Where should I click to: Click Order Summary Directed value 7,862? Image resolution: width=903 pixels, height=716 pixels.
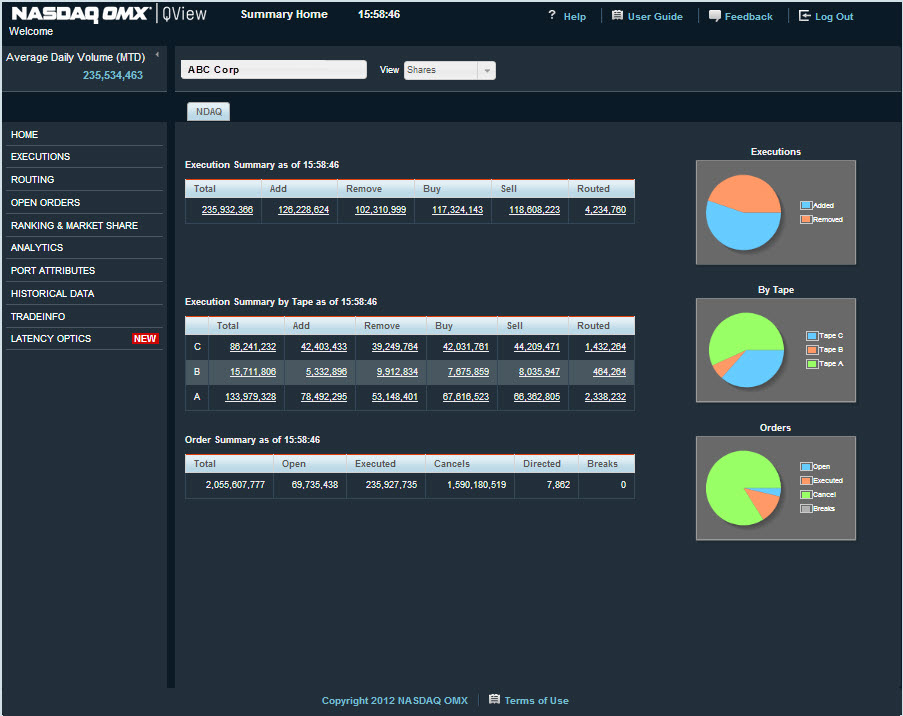[x=558, y=485]
